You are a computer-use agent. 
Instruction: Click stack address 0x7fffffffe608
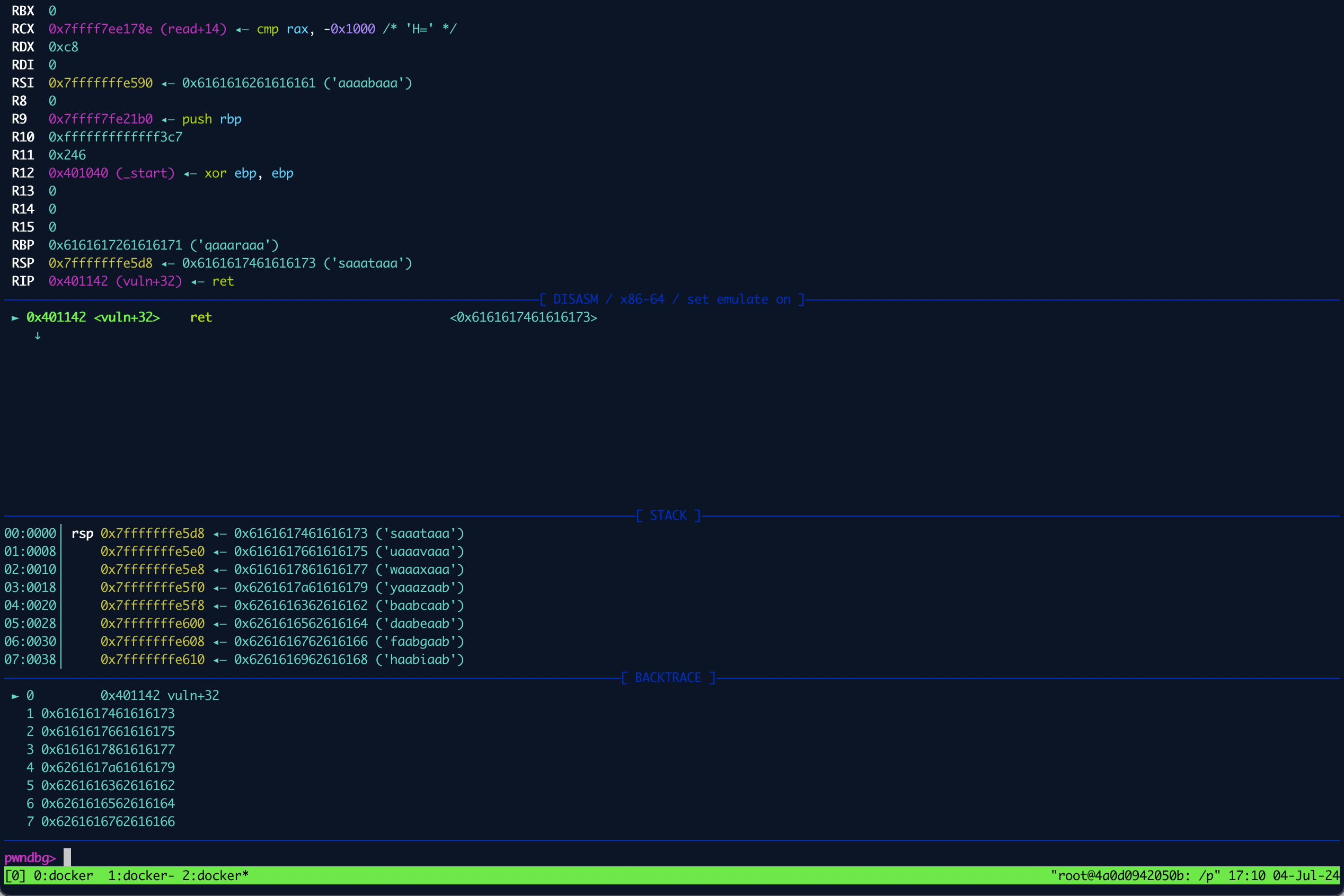coord(153,641)
